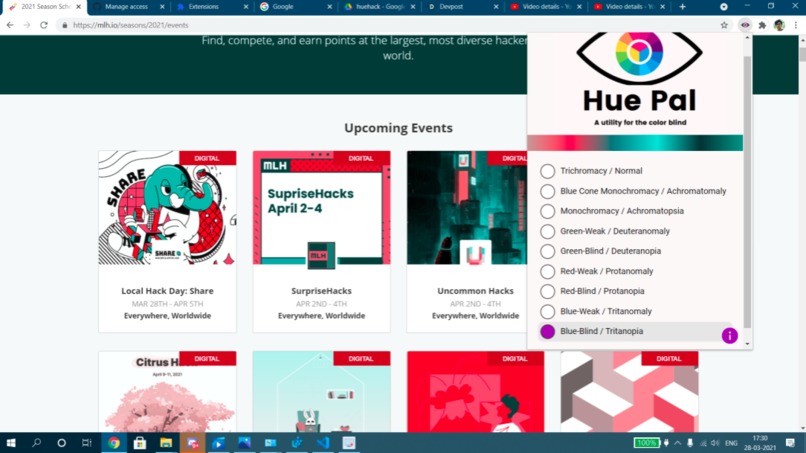Open Photos app on taskbar
Image resolution: width=806 pixels, height=453 pixels.
pos(244,443)
